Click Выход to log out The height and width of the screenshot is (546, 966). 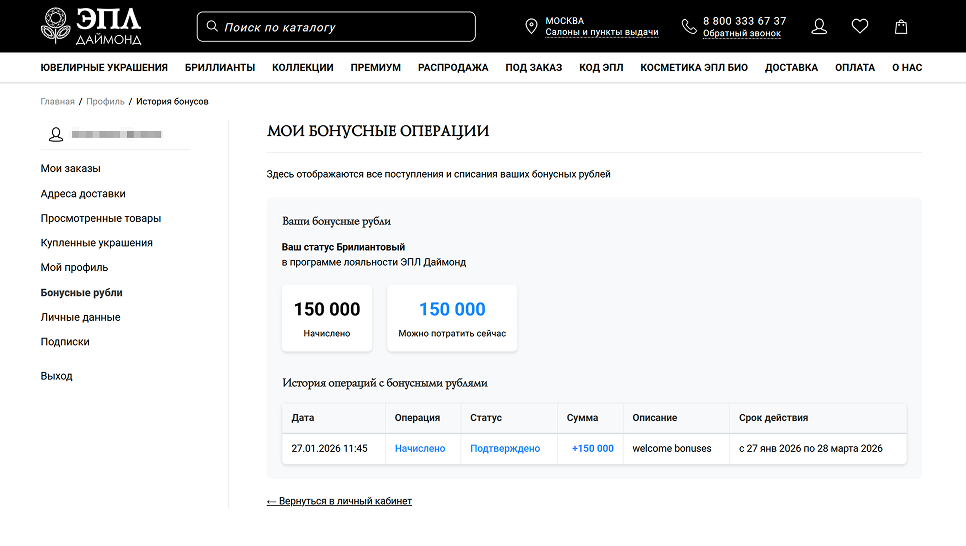click(x=56, y=376)
